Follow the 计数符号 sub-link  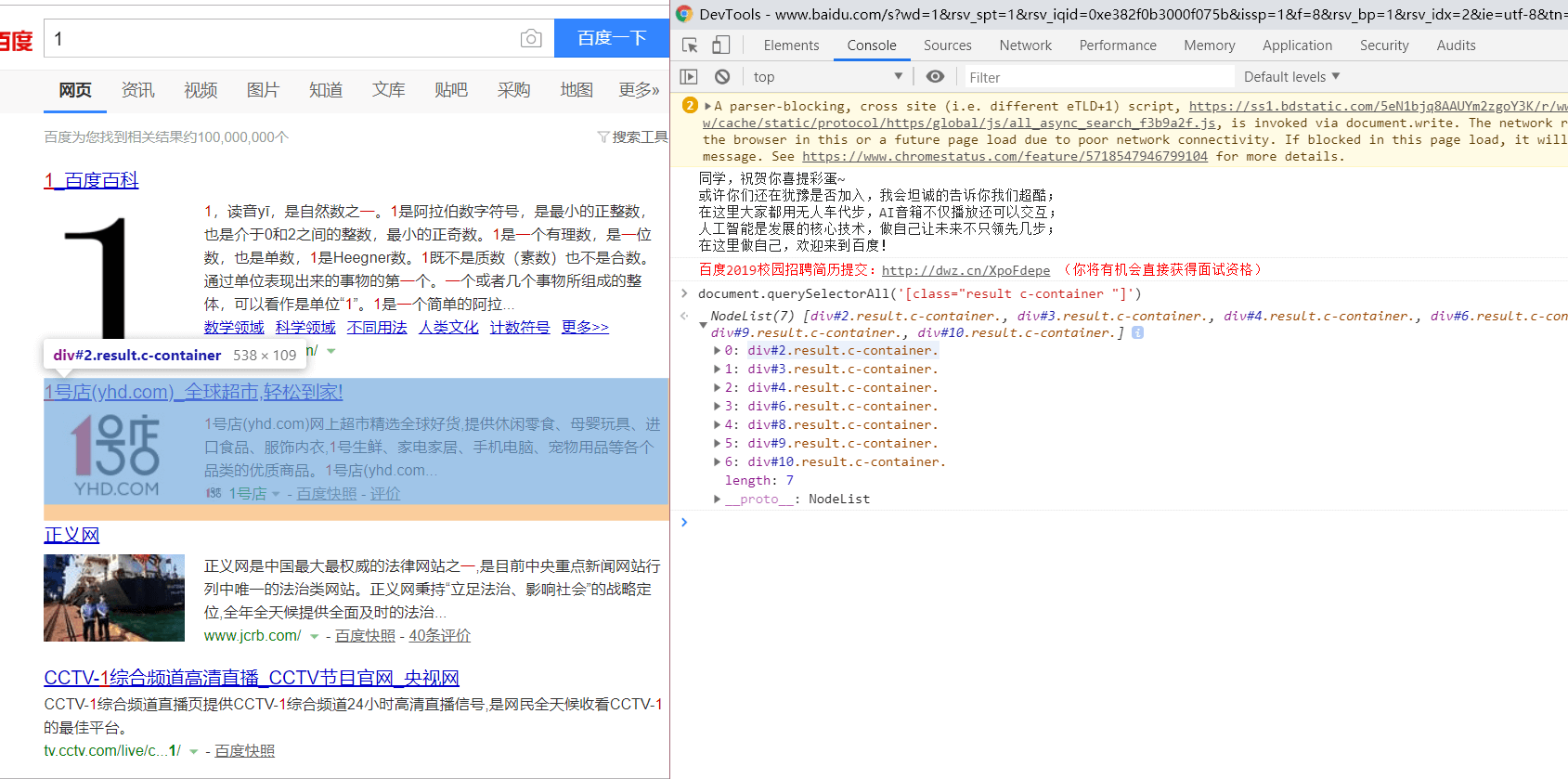coord(520,327)
